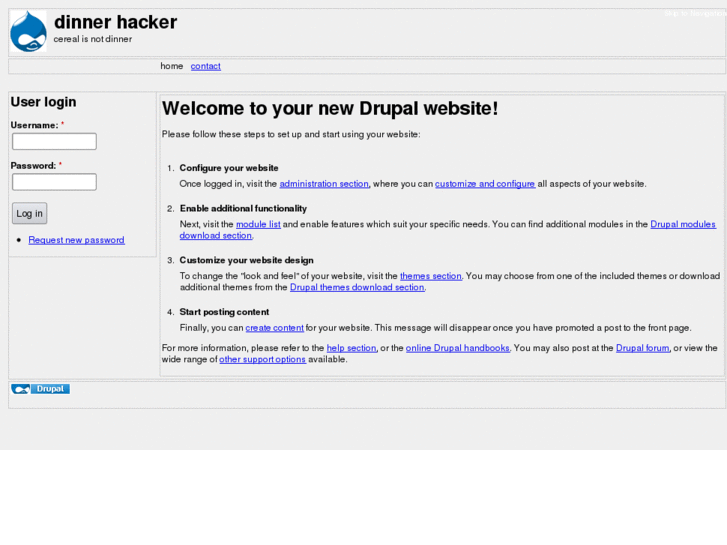Visit the Drupal modules download section link
Image resolution: width=727 pixels, height=545 pixels.
tap(683, 224)
